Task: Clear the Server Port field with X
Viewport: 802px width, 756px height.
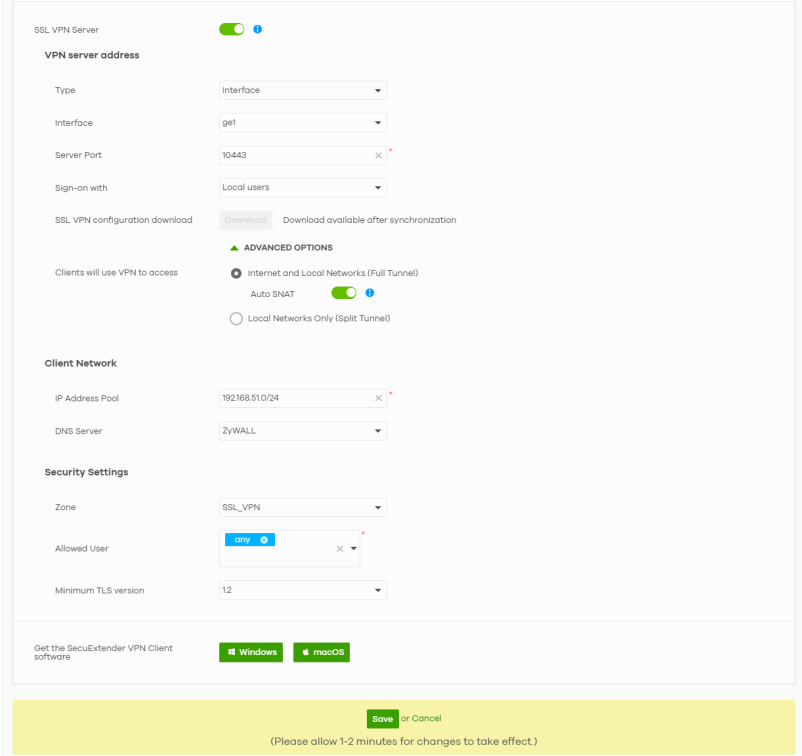Action: pyautogui.click(x=378, y=155)
